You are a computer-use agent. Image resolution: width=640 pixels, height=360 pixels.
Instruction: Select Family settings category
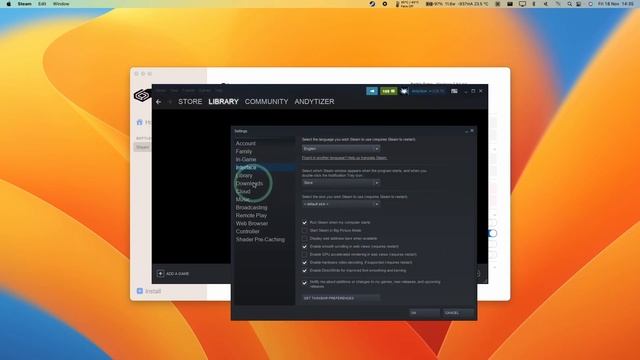pyautogui.click(x=244, y=151)
